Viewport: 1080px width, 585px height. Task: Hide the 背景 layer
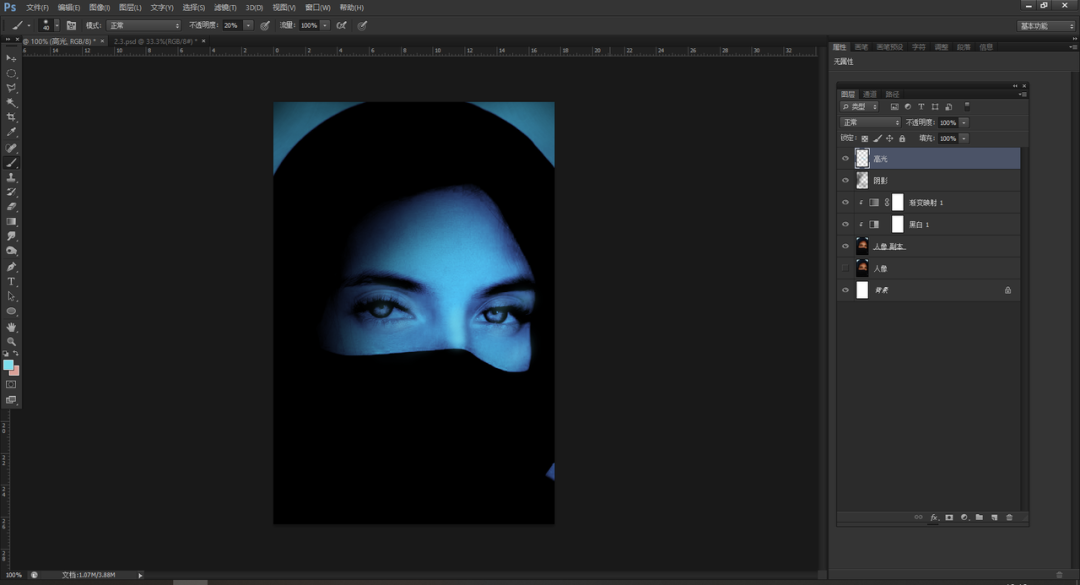(845, 290)
